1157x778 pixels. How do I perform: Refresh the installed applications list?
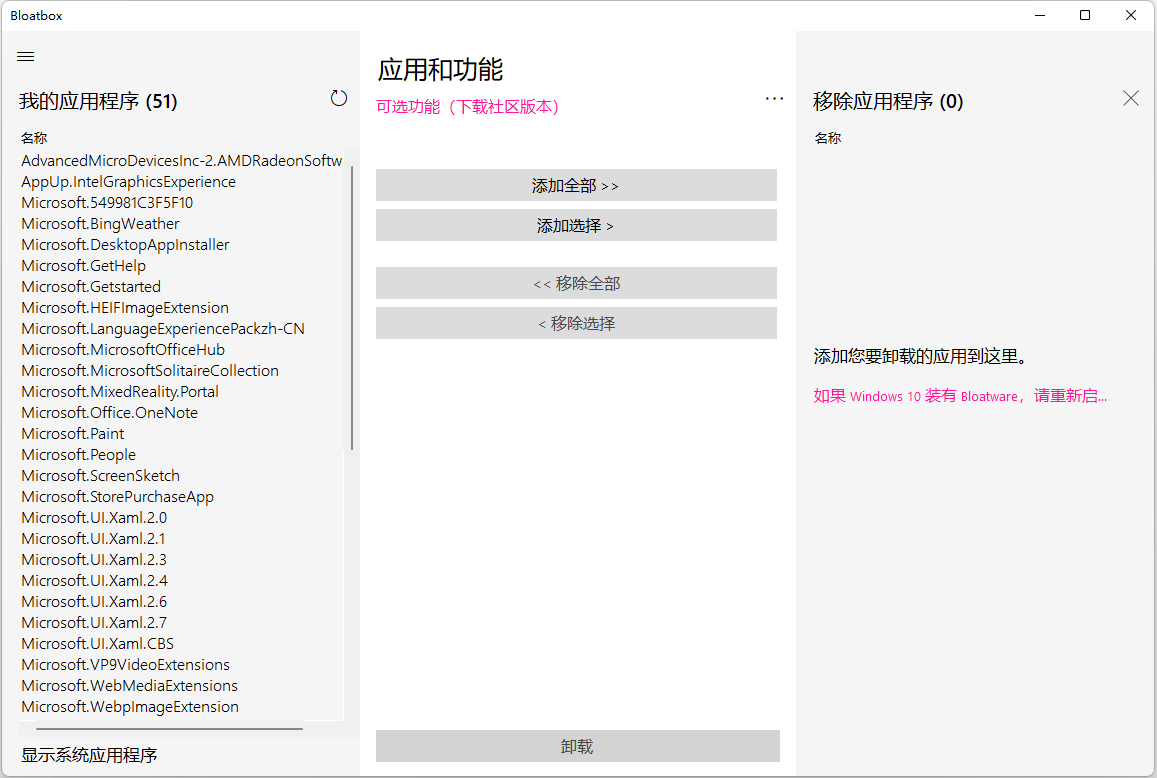tap(339, 98)
